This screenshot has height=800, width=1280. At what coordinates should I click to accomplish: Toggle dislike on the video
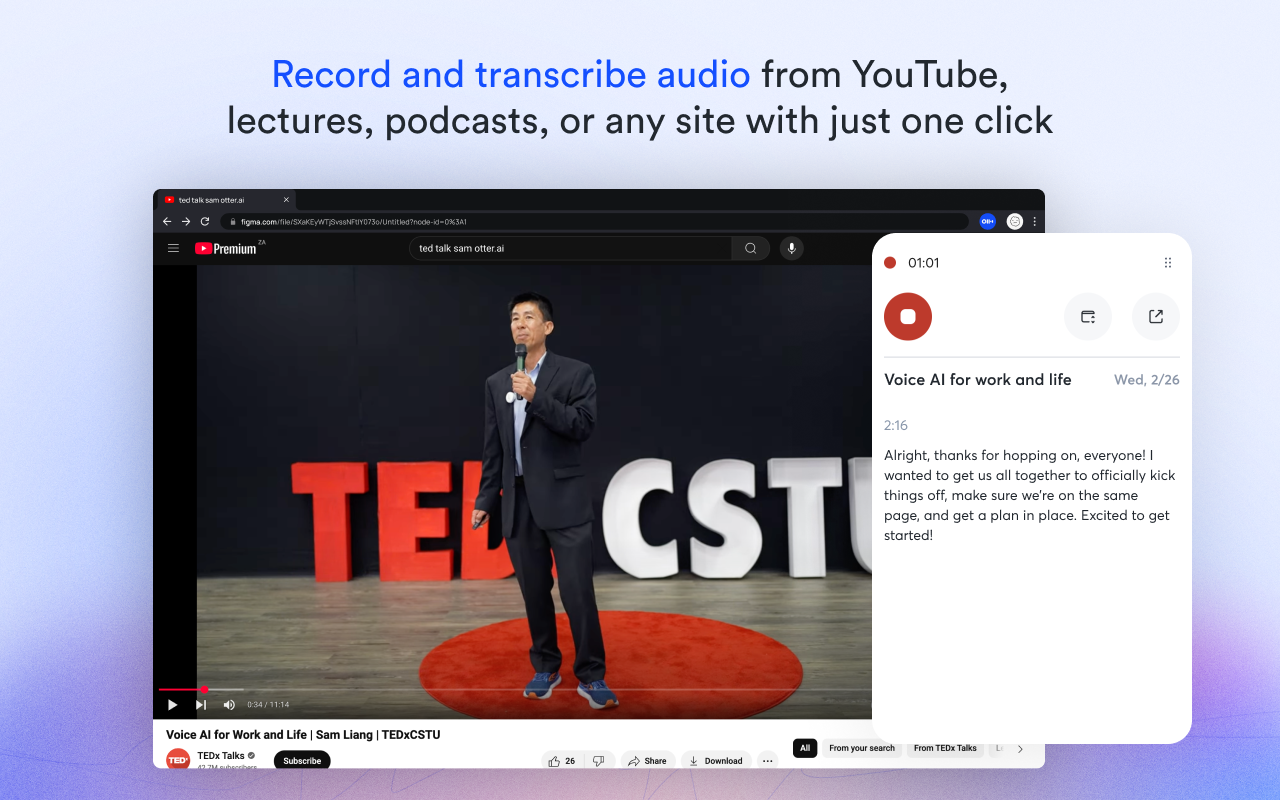tap(598, 760)
